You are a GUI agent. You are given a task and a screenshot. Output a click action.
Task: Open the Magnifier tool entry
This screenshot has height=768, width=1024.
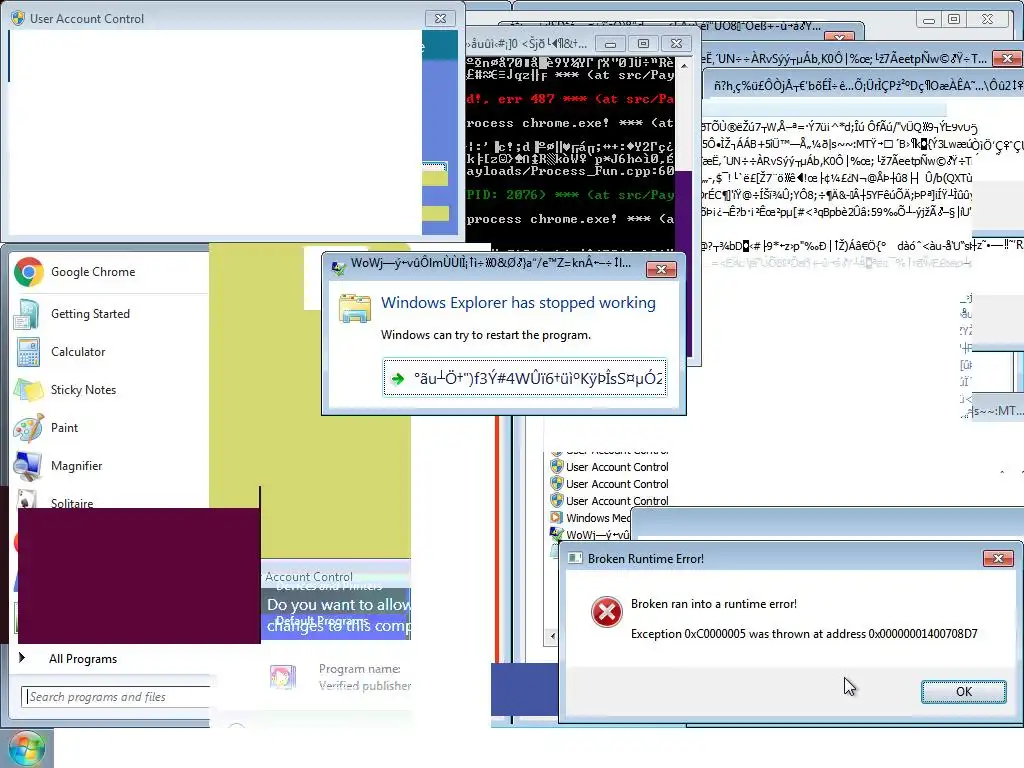pyautogui.click(x=76, y=466)
